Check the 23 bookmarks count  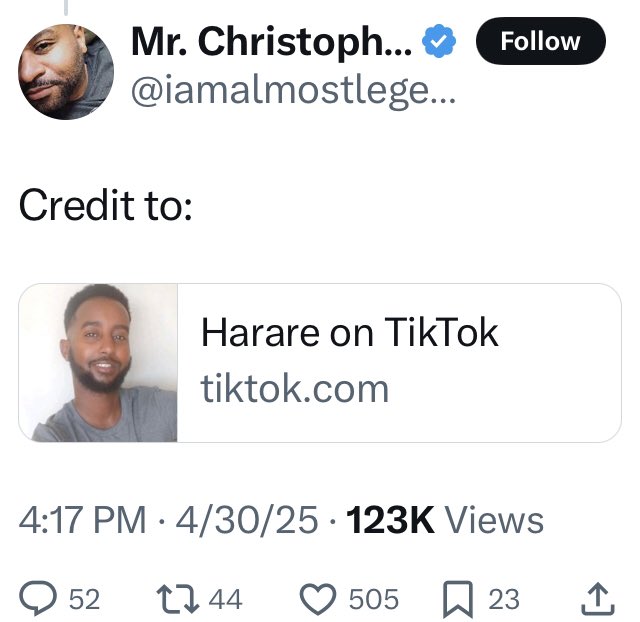[x=504, y=599]
